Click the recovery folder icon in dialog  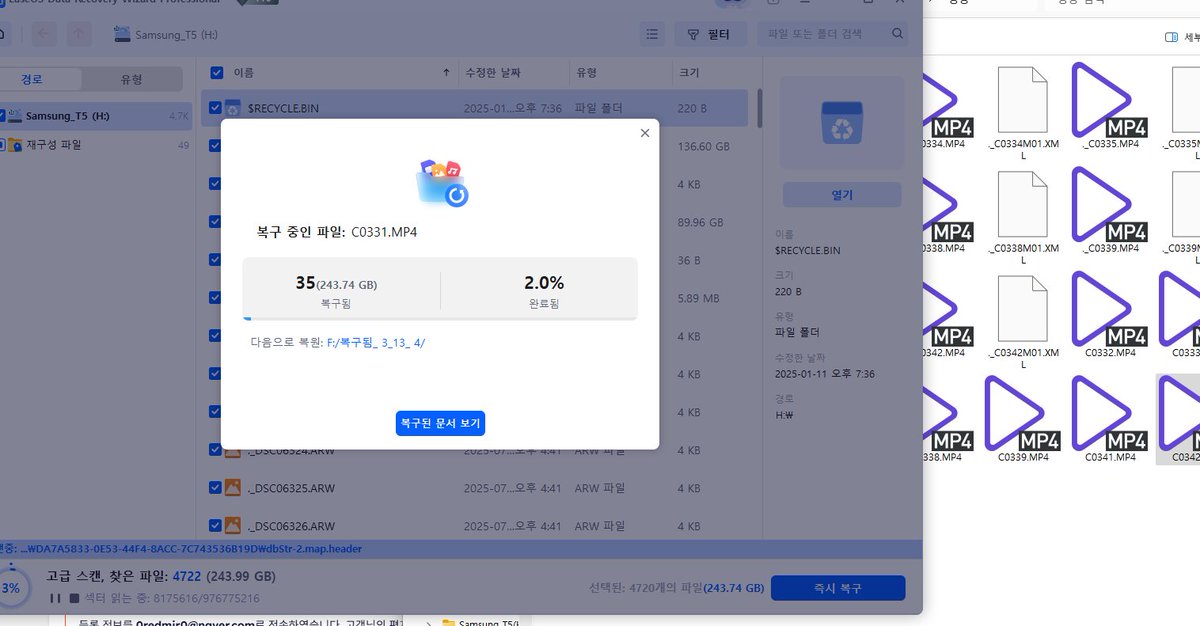[x=440, y=182]
